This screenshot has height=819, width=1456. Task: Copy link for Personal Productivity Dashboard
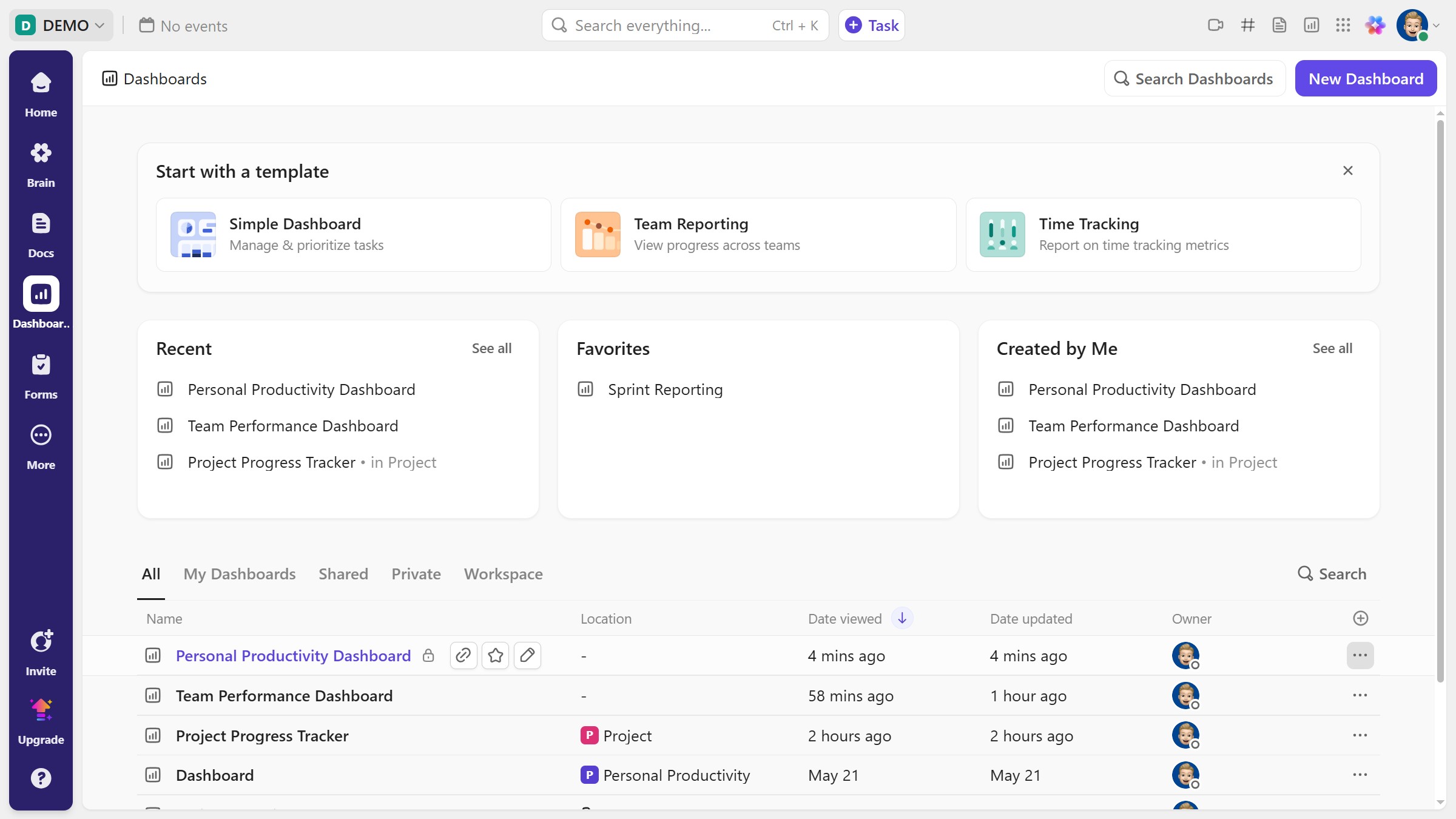463,655
